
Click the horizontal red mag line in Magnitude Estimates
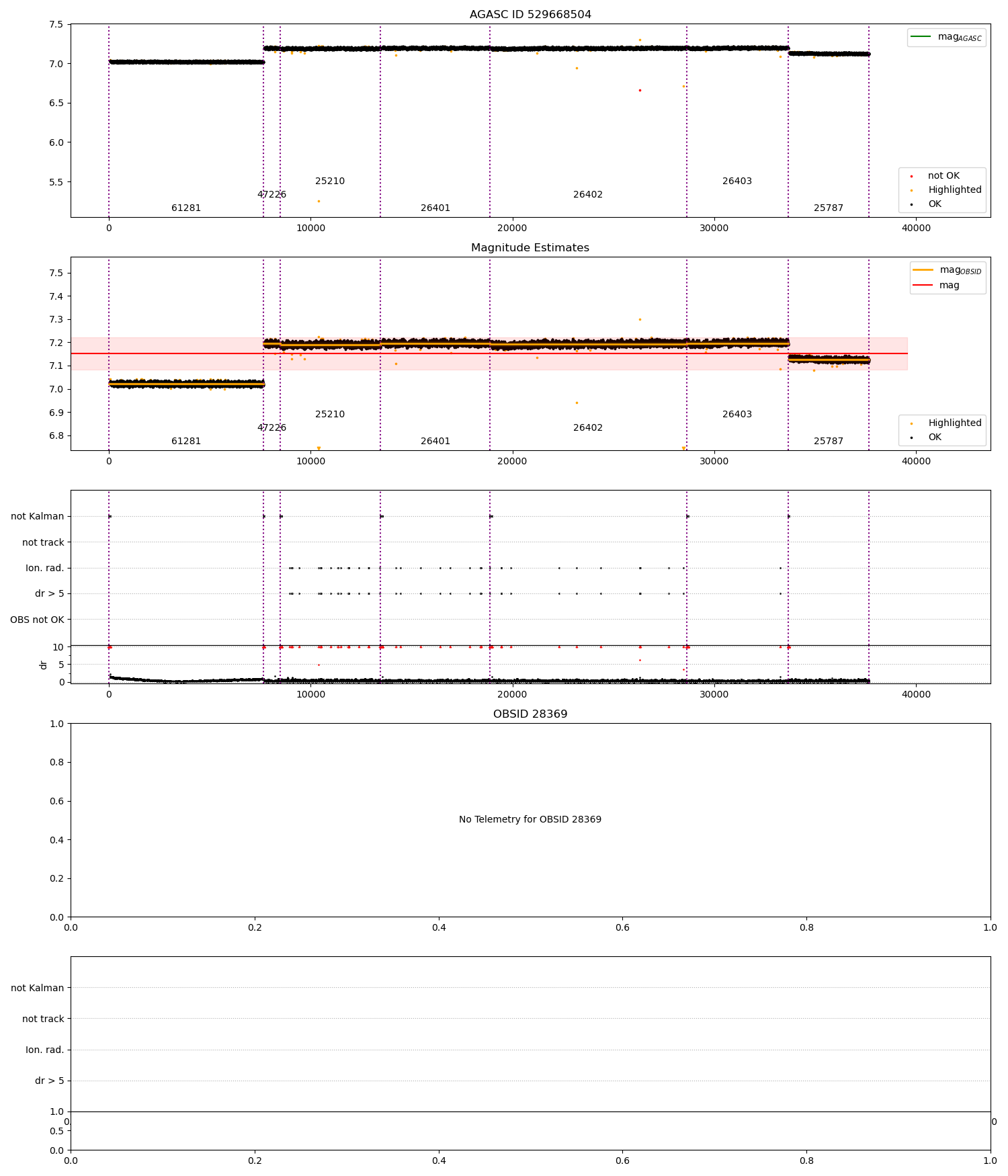click(x=489, y=353)
